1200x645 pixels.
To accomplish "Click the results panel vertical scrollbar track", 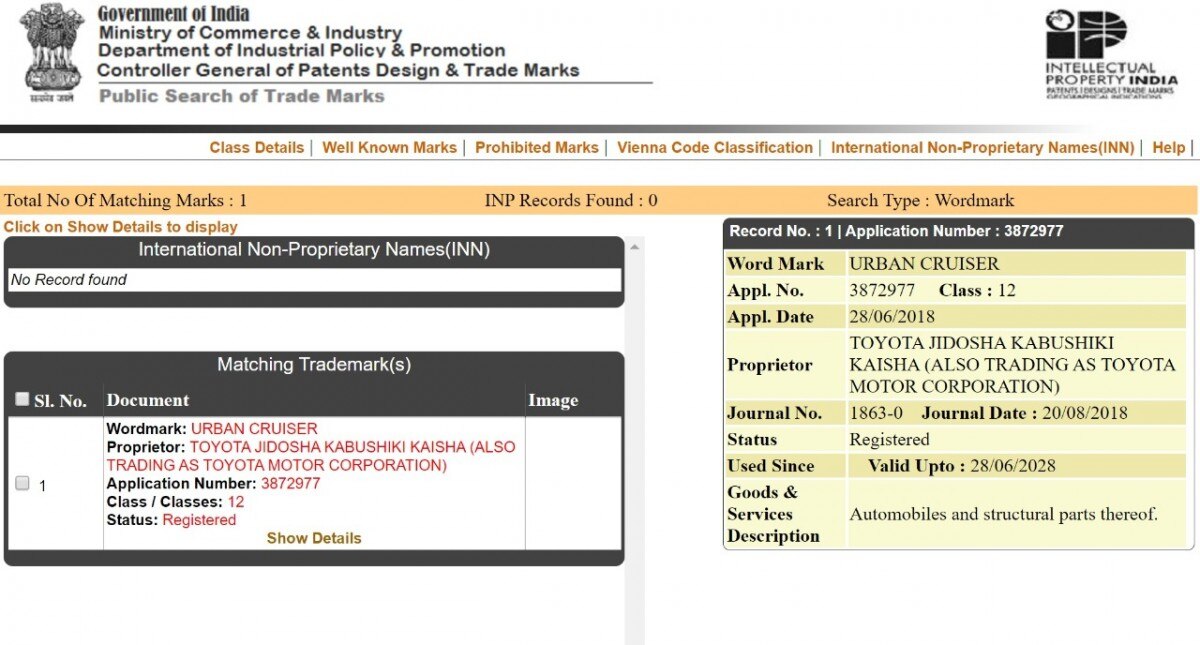I will click(x=634, y=450).
